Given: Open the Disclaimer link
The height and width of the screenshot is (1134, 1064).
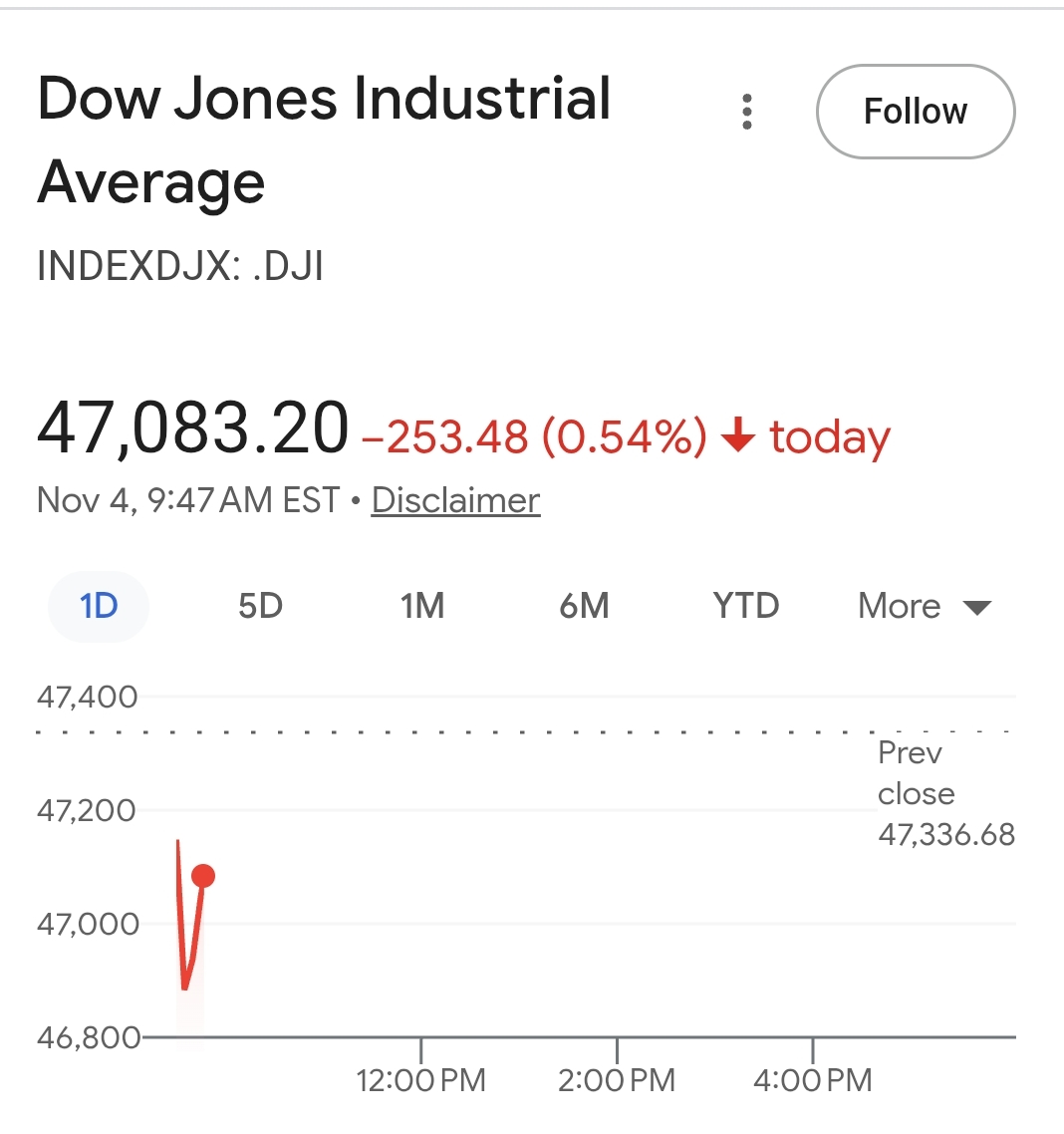Looking at the screenshot, I should coord(455,500).
